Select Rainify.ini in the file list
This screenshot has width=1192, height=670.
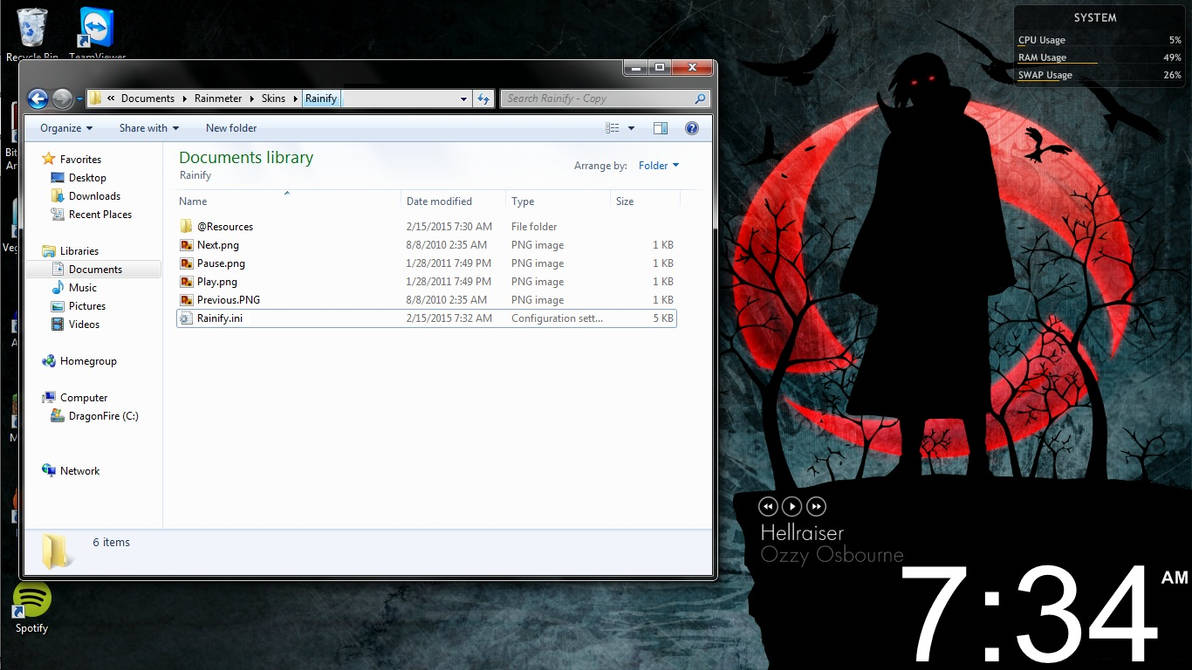222,318
